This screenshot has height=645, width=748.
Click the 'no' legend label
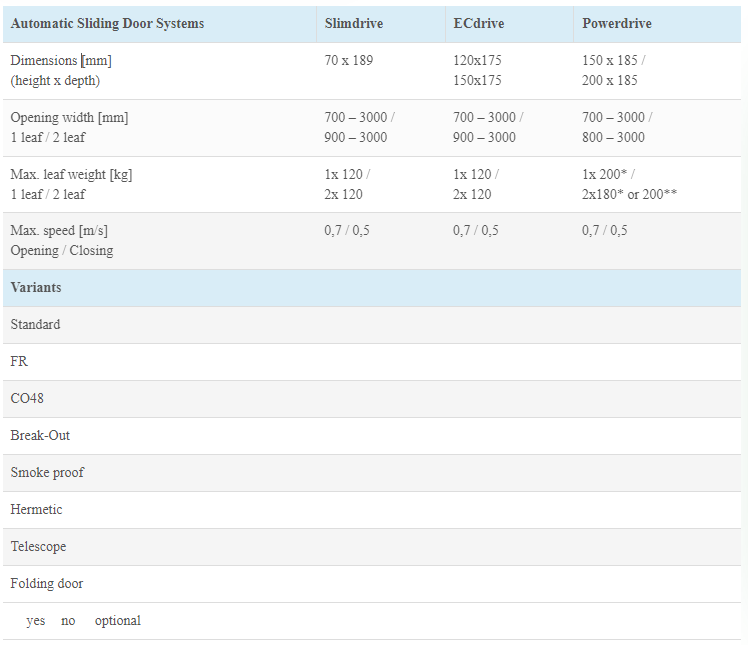(68, 621)
